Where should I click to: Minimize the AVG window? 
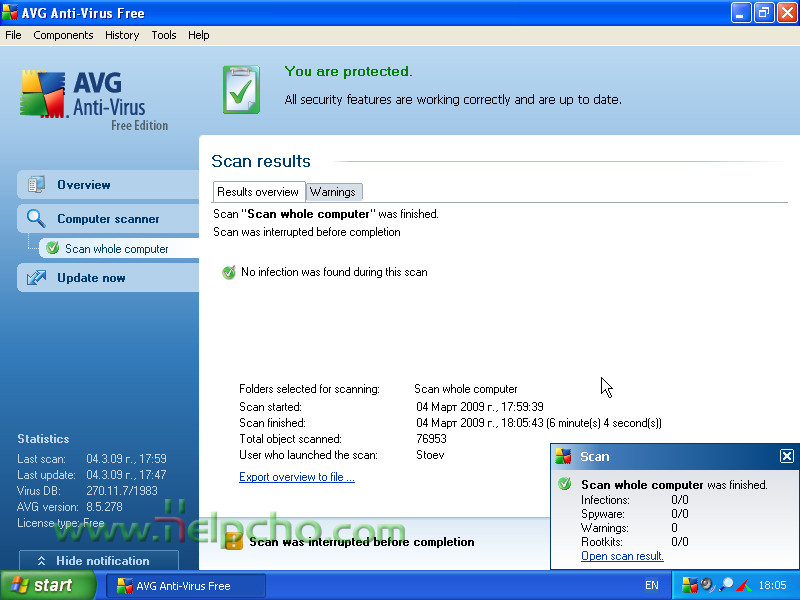pyautogui.click(x=741, y=13)
